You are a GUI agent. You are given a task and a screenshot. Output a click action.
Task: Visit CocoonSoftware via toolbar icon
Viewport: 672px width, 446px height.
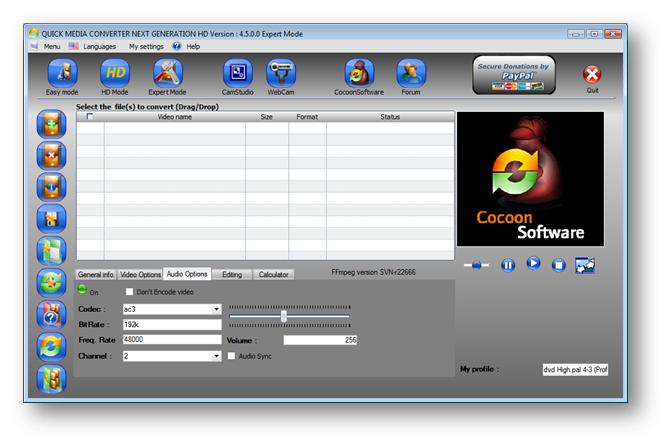(359, 73)
